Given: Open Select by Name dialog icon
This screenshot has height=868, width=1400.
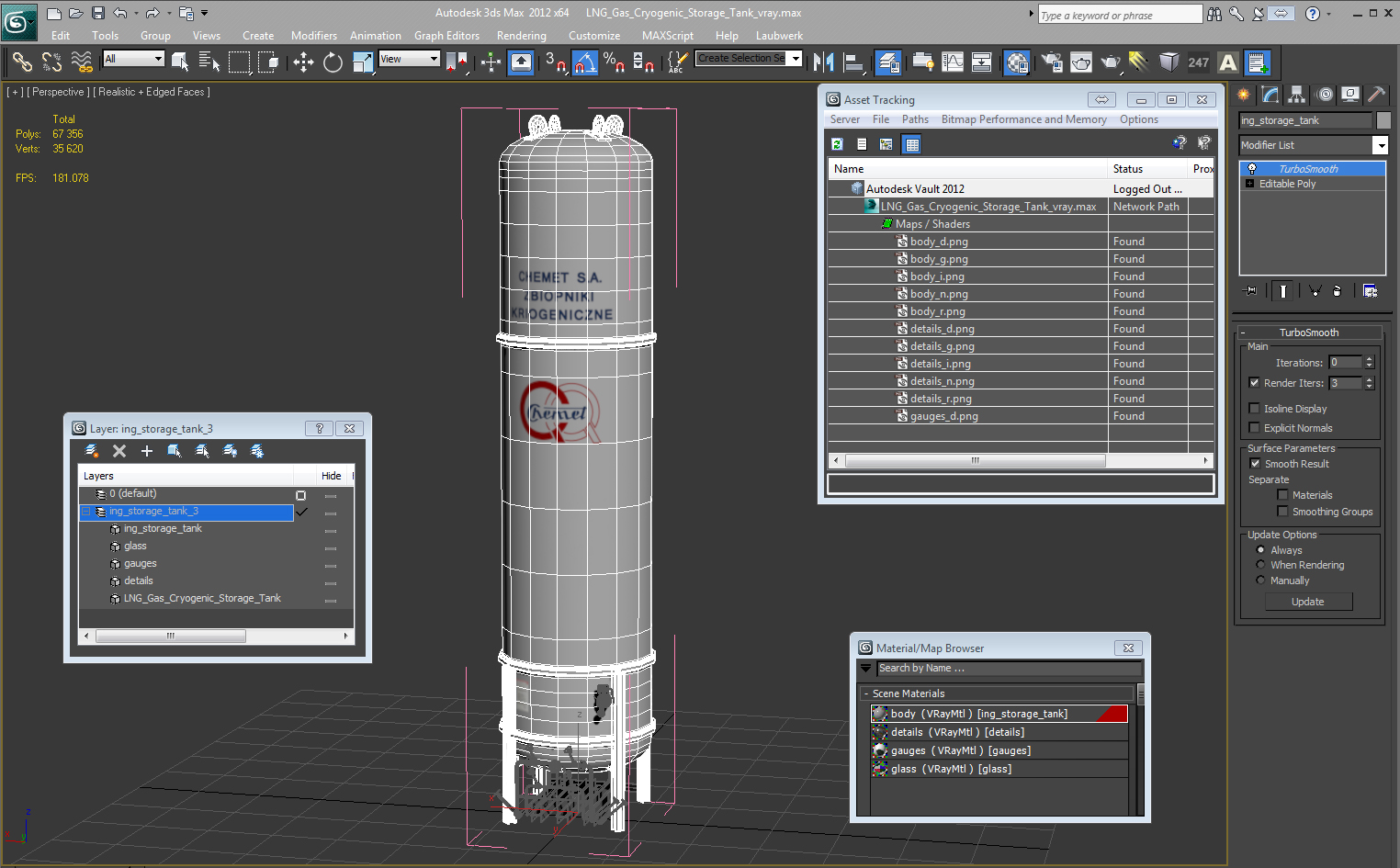Looking at the screenshot, I should (209, 62).
